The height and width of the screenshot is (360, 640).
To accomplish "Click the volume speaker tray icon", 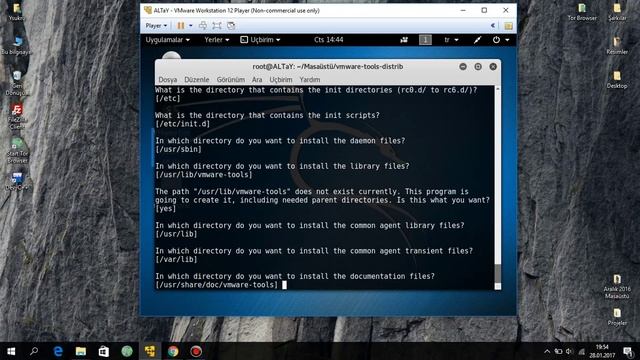I will (x=569, y=351).
